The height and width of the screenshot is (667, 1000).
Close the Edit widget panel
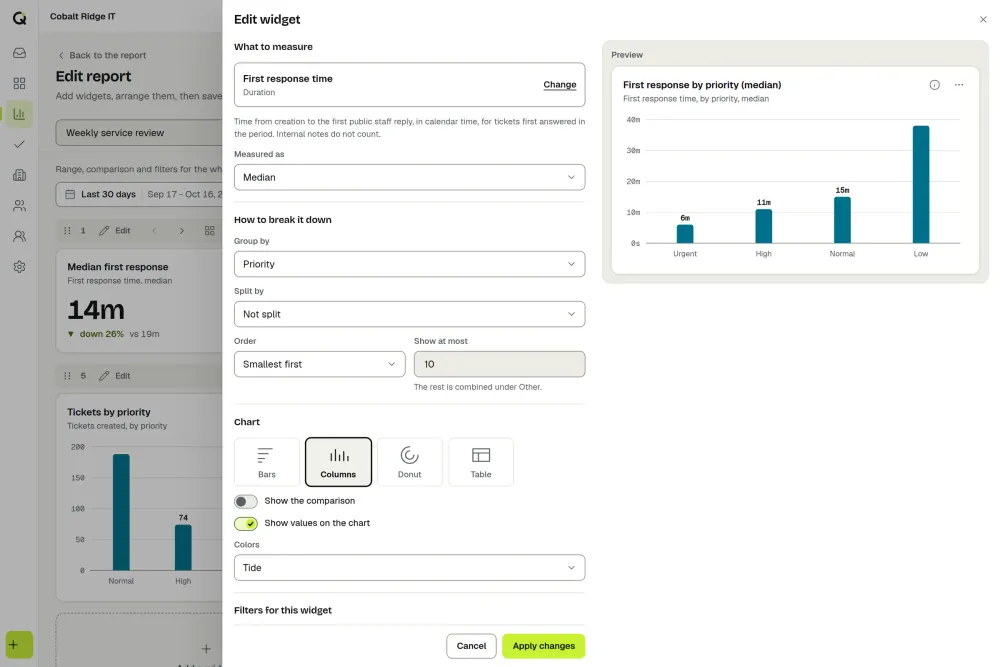[x=983, y=20]
